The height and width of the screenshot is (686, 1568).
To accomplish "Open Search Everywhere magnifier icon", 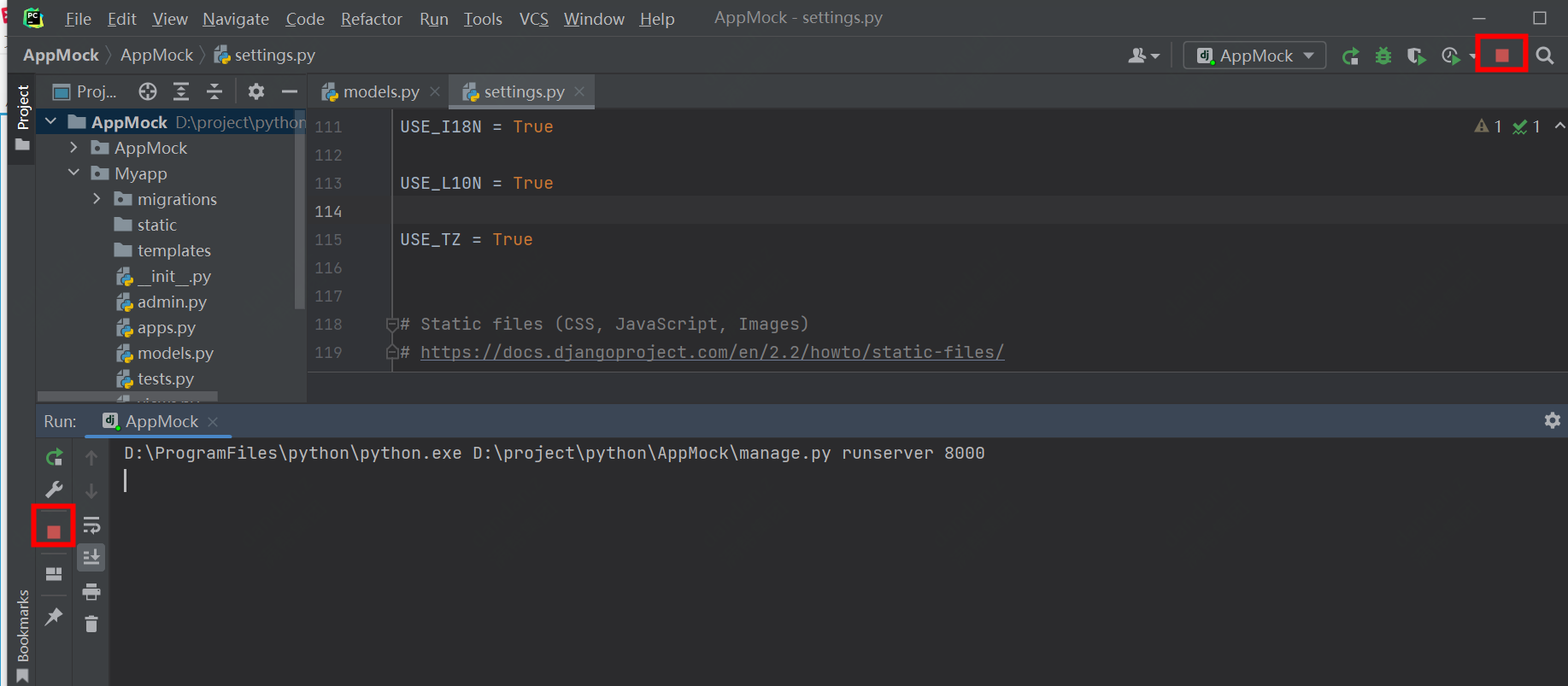I will tap(1544, 56).
